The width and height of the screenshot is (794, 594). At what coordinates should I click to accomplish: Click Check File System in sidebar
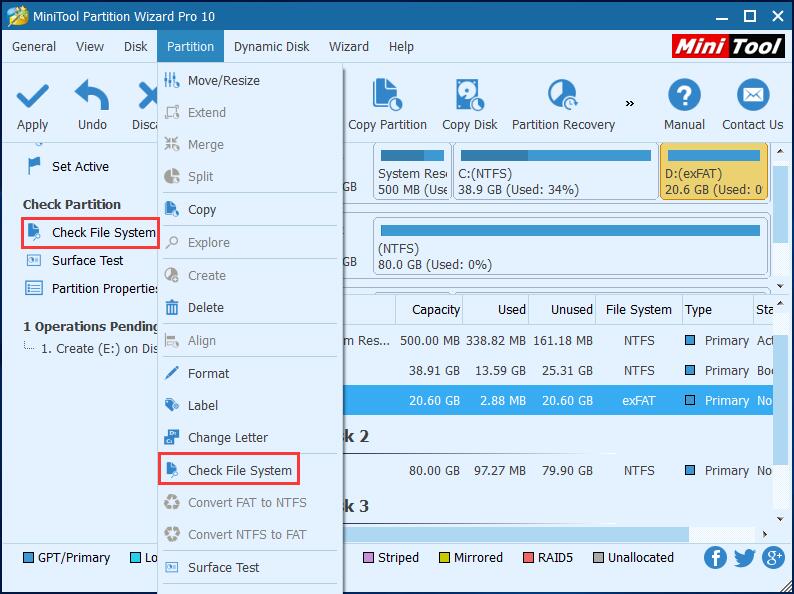[x=91, y=232]
